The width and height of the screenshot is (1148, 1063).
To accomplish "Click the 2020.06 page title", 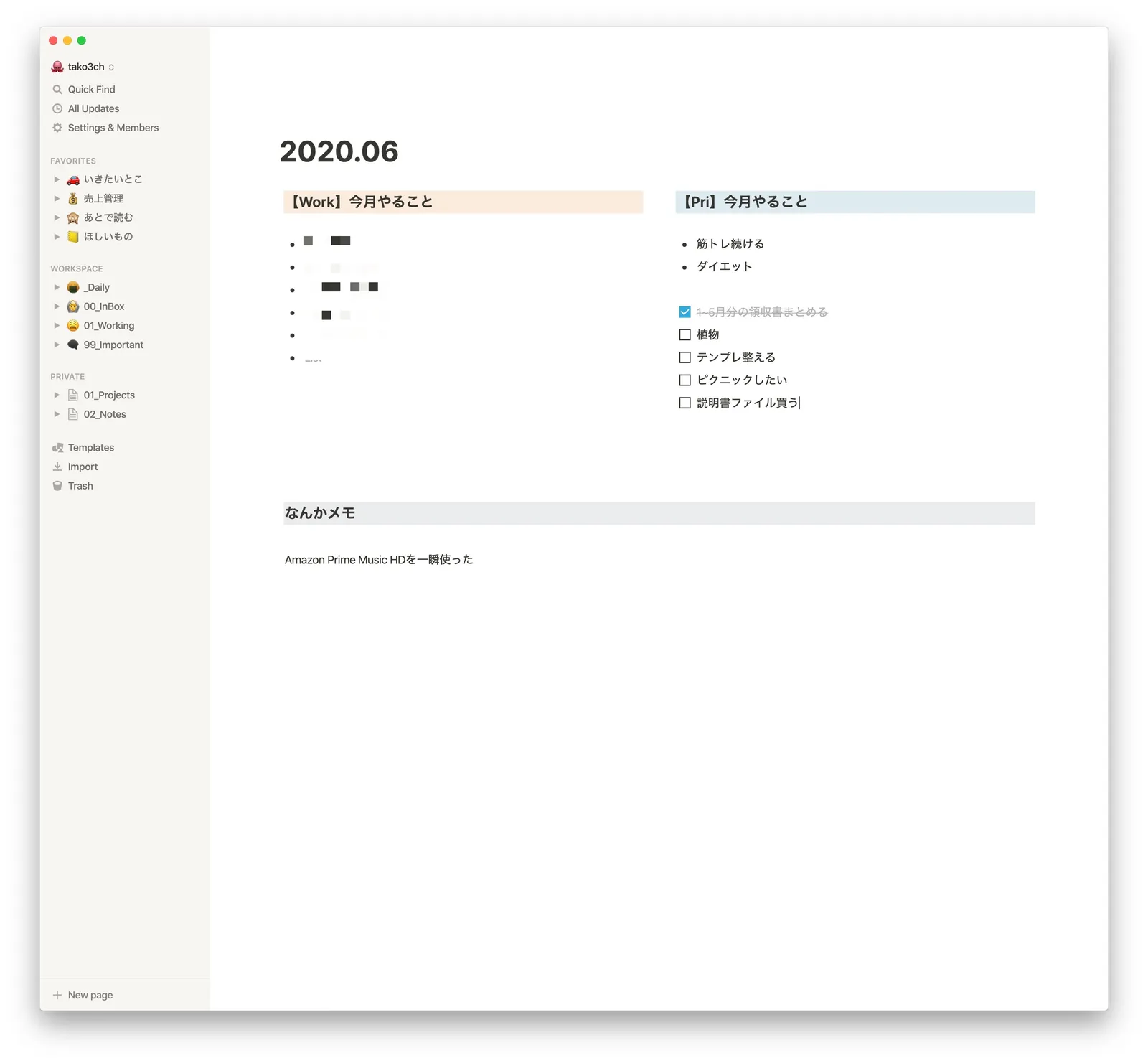I will point(339,152).
